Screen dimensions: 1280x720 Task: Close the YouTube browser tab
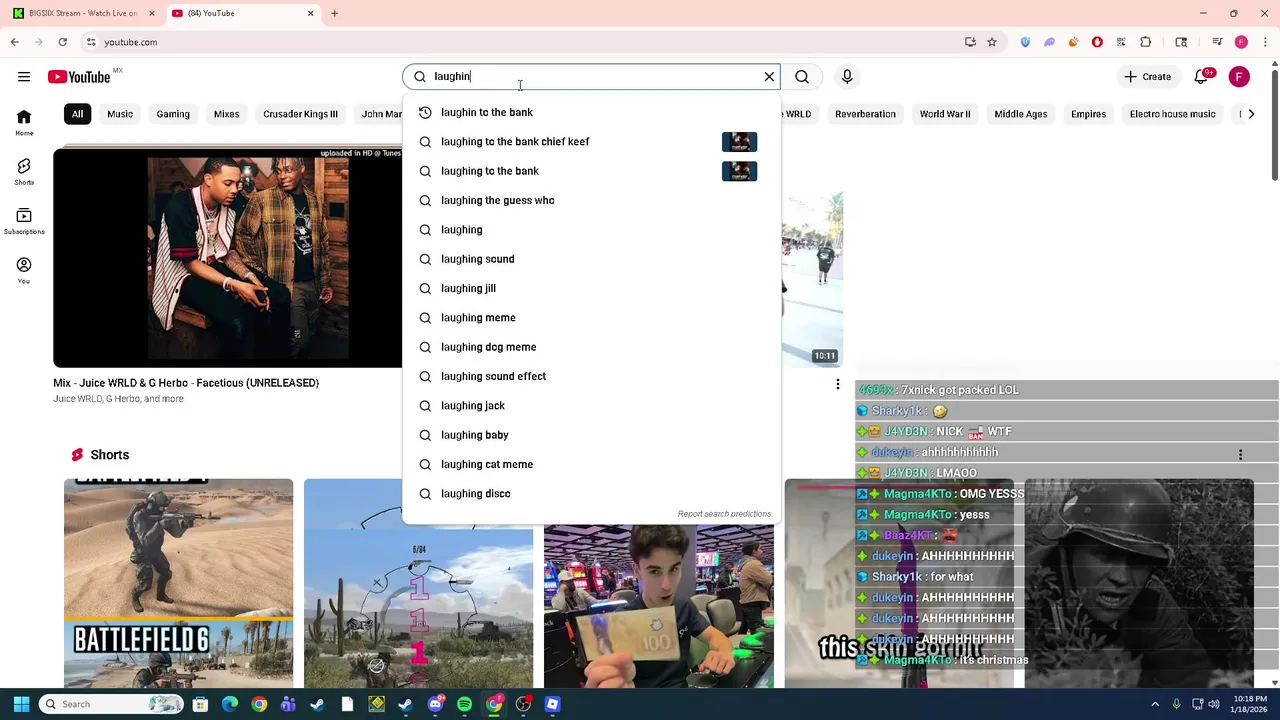point(310,13)
